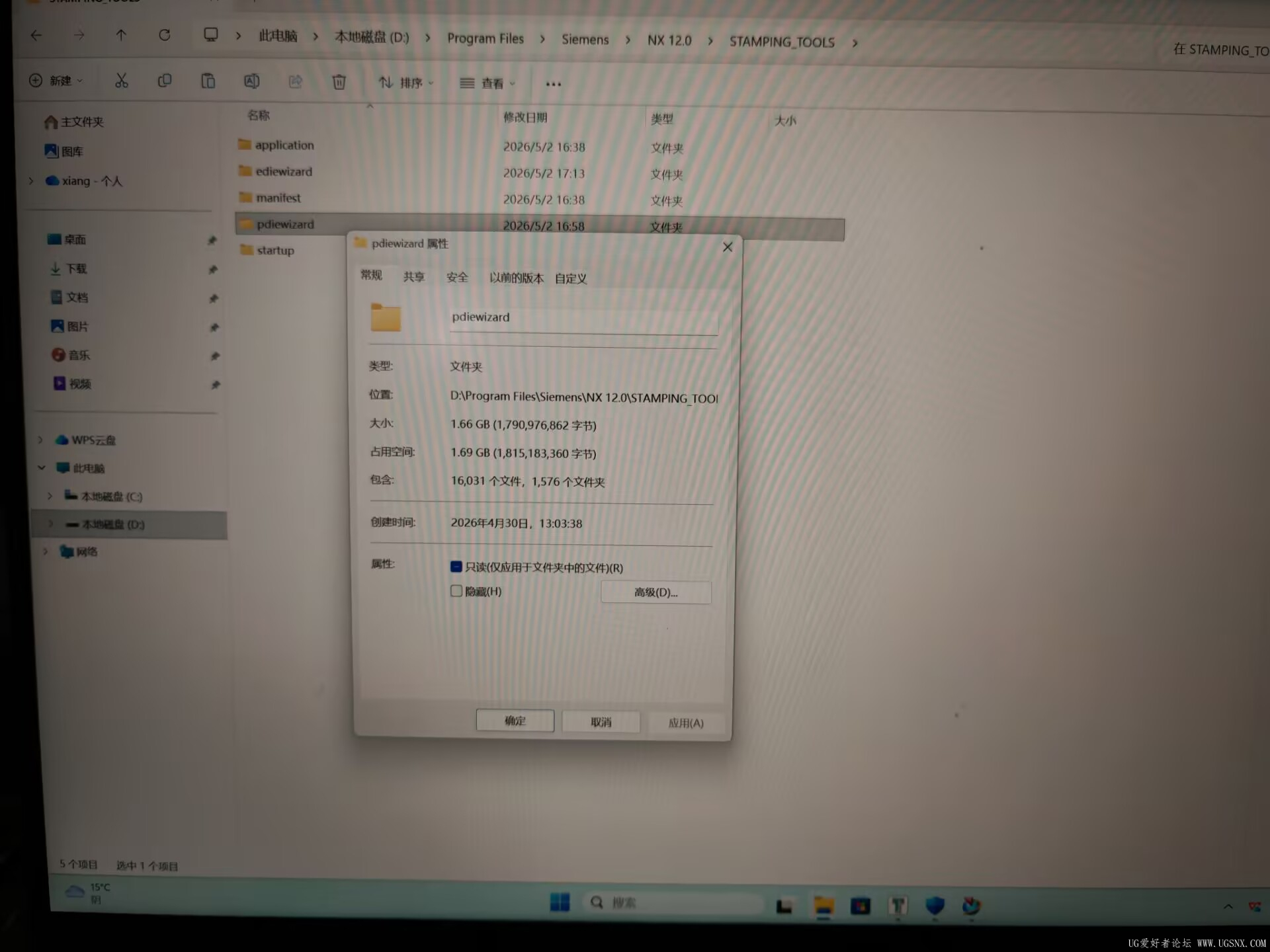Click 本地磁盘 (D:) in the breadcrumb
This screenshot has width=1270, height=952.
tap(372, 37)
